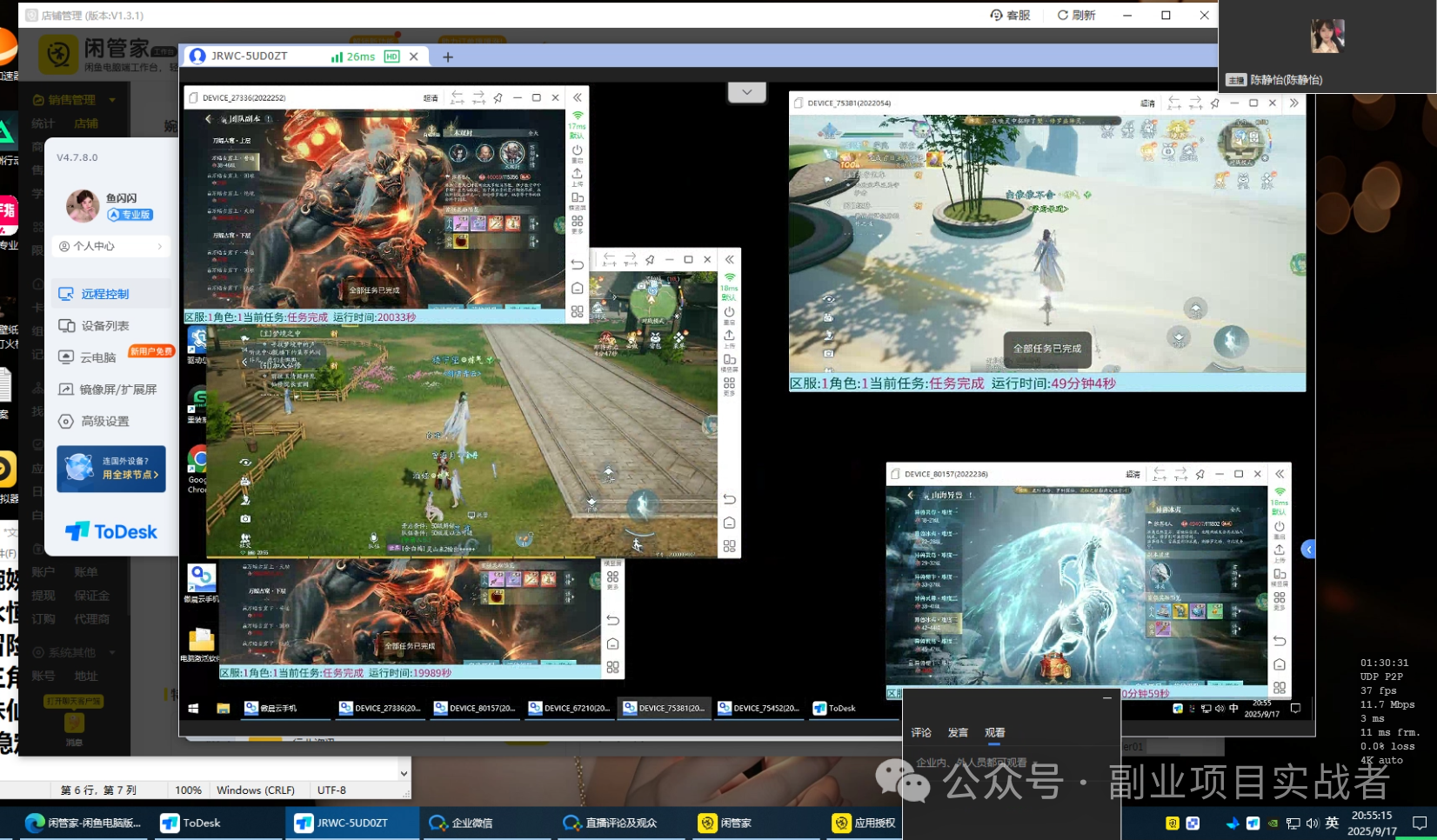
Task: Expand 个人中心 in ToDesk panel
Action: (111, 246)
